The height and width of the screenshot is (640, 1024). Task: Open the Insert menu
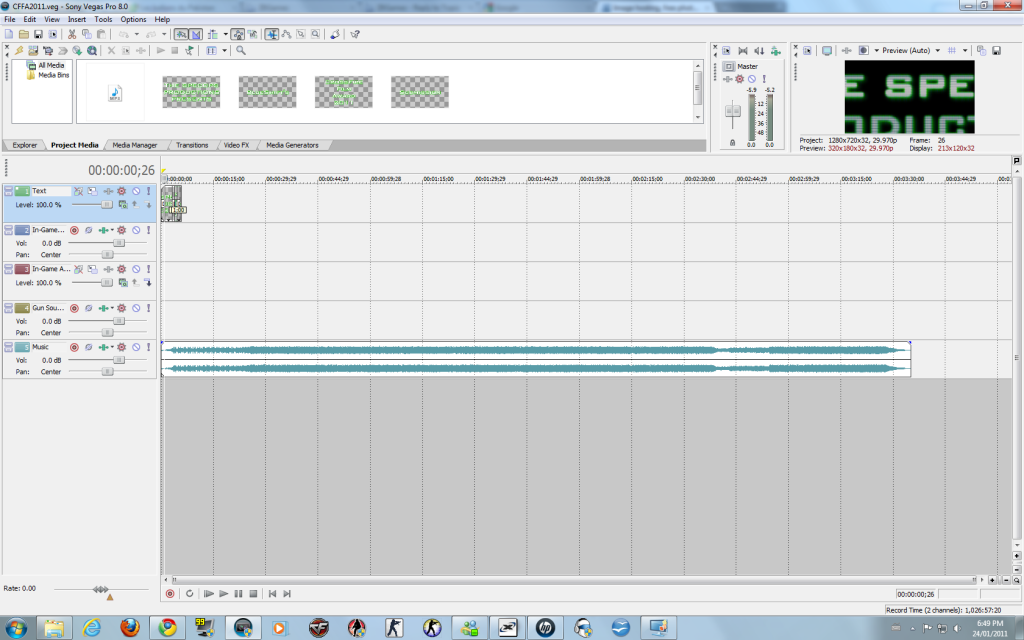pyautogui.click(x=77, y=19)
